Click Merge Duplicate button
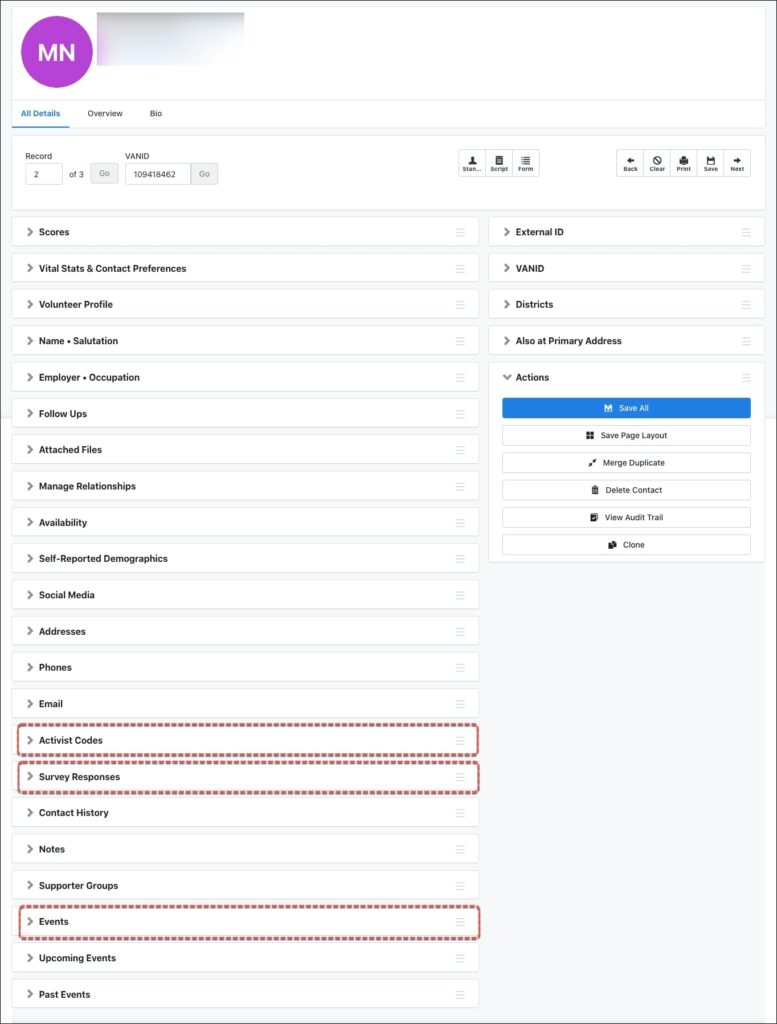This screenshot has height=1024, width=777. (626, 463)
